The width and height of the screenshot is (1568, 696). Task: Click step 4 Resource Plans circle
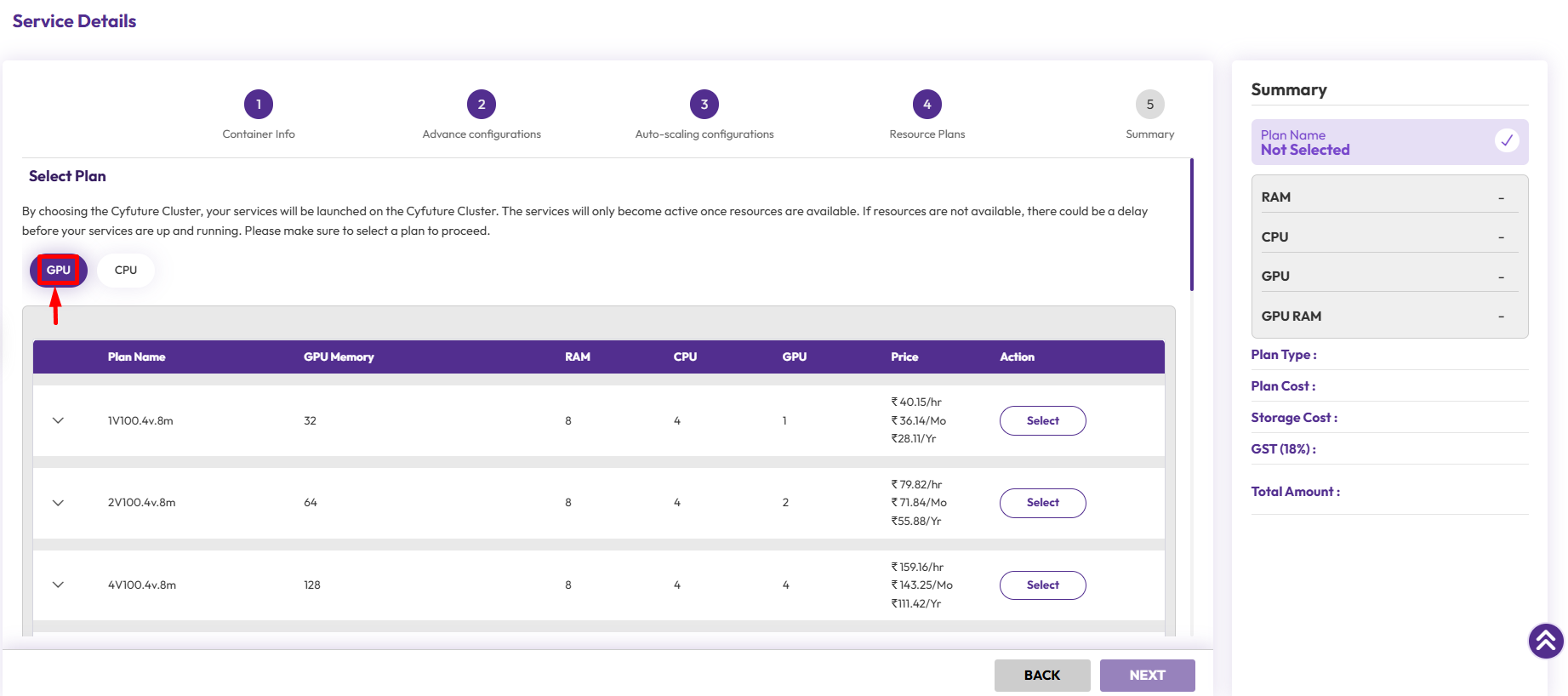[927, 105]
